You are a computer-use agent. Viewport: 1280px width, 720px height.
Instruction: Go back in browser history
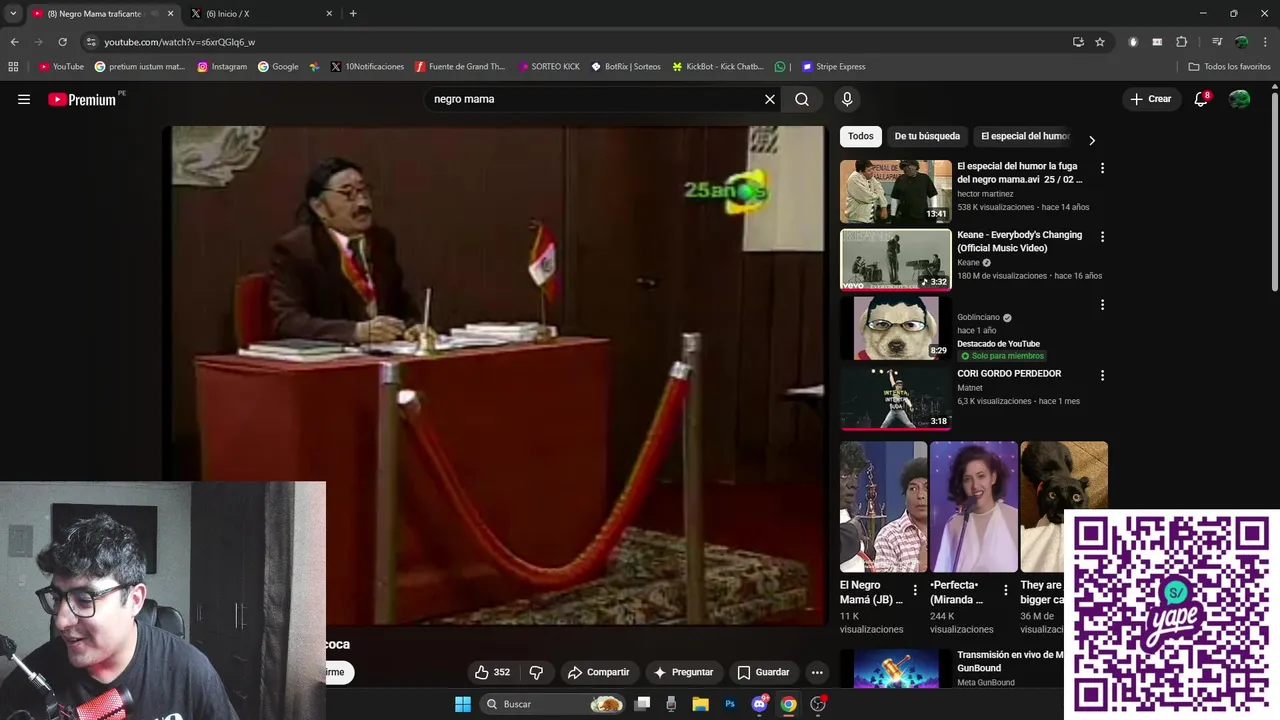coord(14,42)
